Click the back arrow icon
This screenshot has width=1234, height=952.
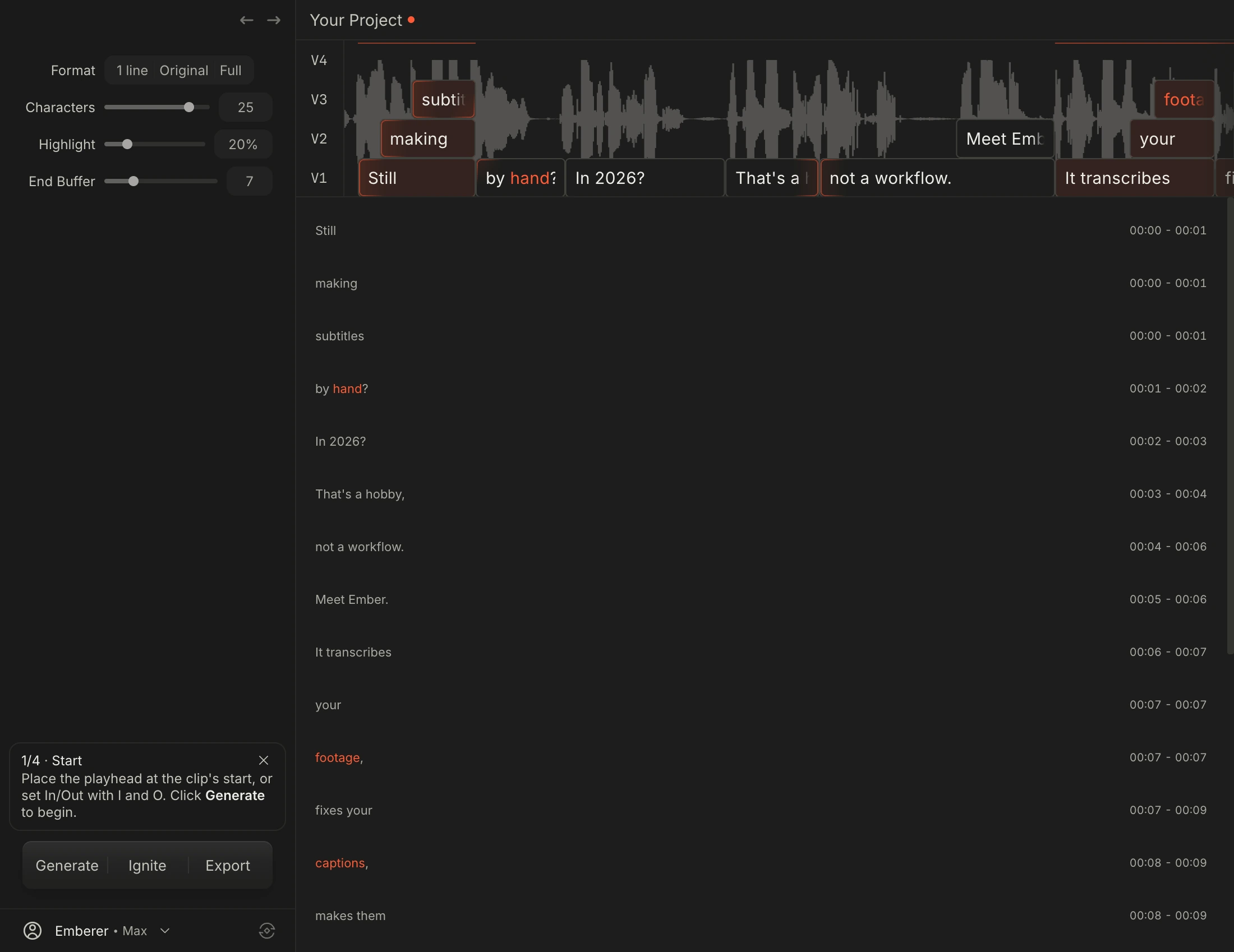pos(246,20)
